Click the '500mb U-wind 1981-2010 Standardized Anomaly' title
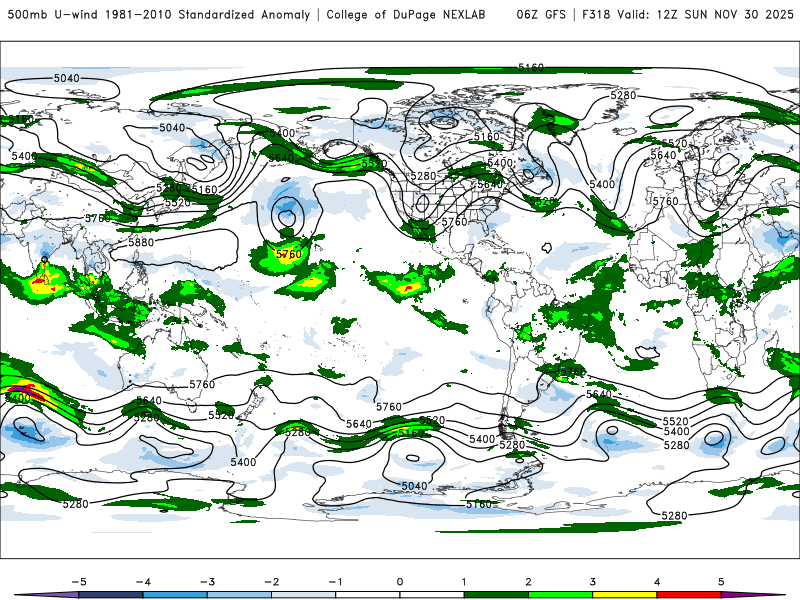 pos(159,14)
